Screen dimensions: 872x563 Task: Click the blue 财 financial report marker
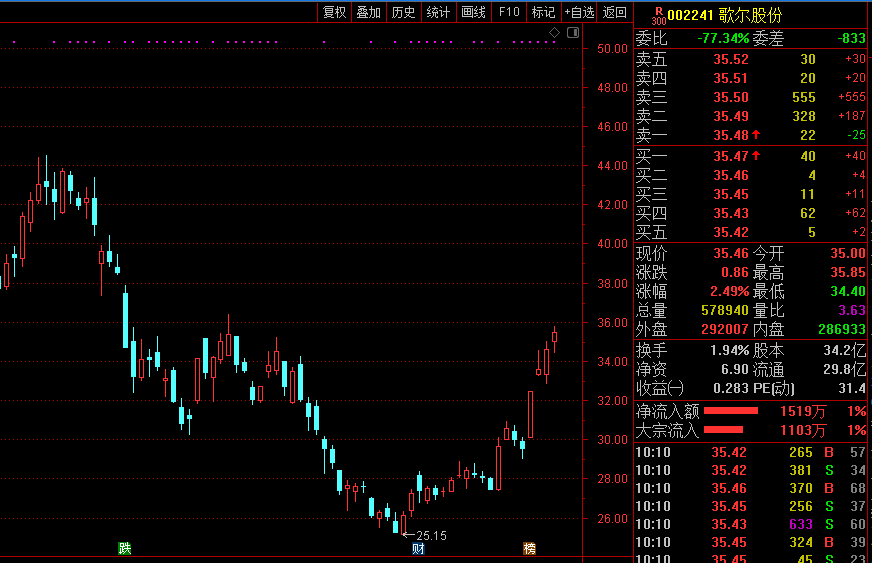coord(418,548)
